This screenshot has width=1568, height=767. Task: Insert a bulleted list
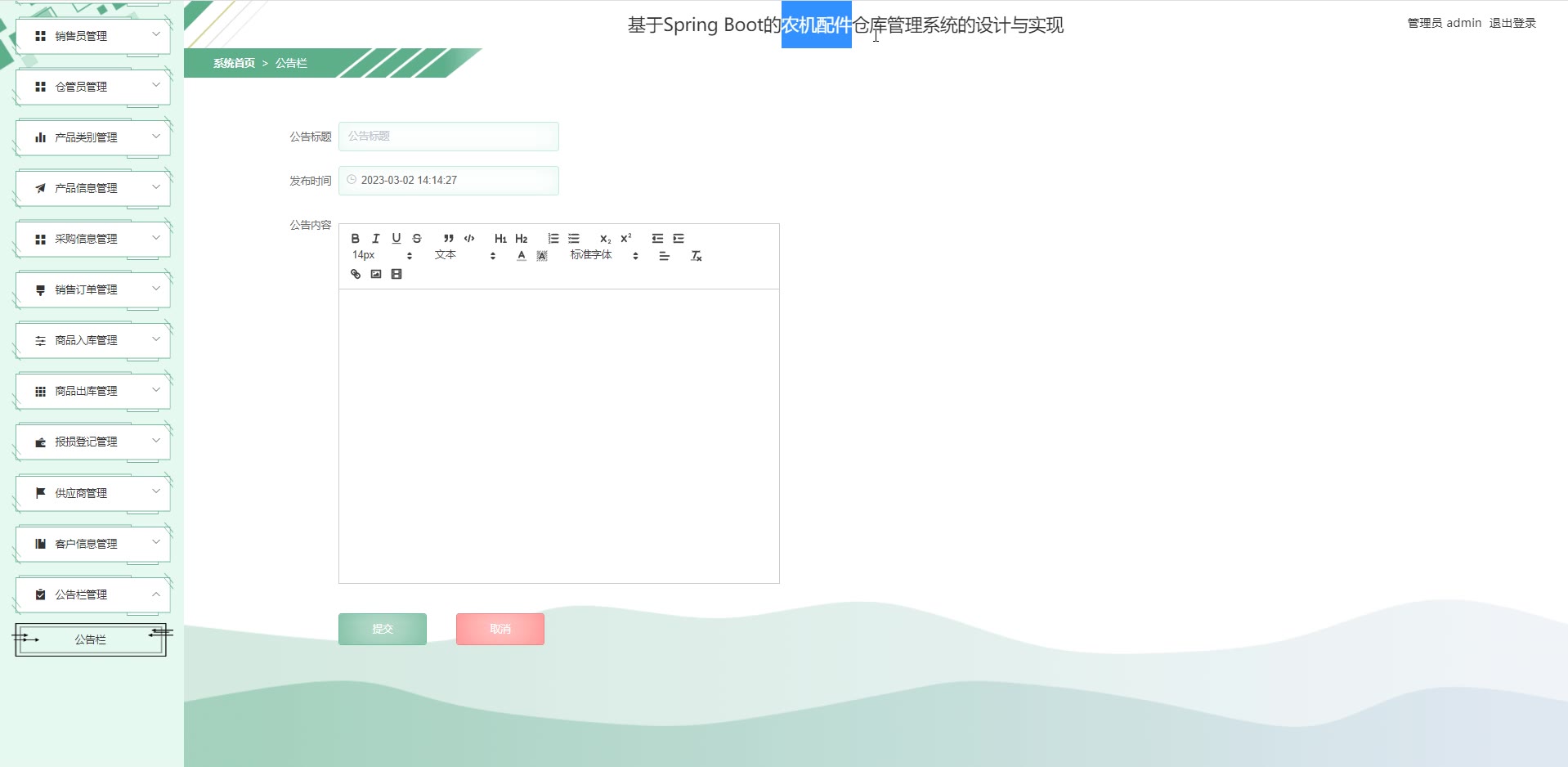(x=574, y=239)
